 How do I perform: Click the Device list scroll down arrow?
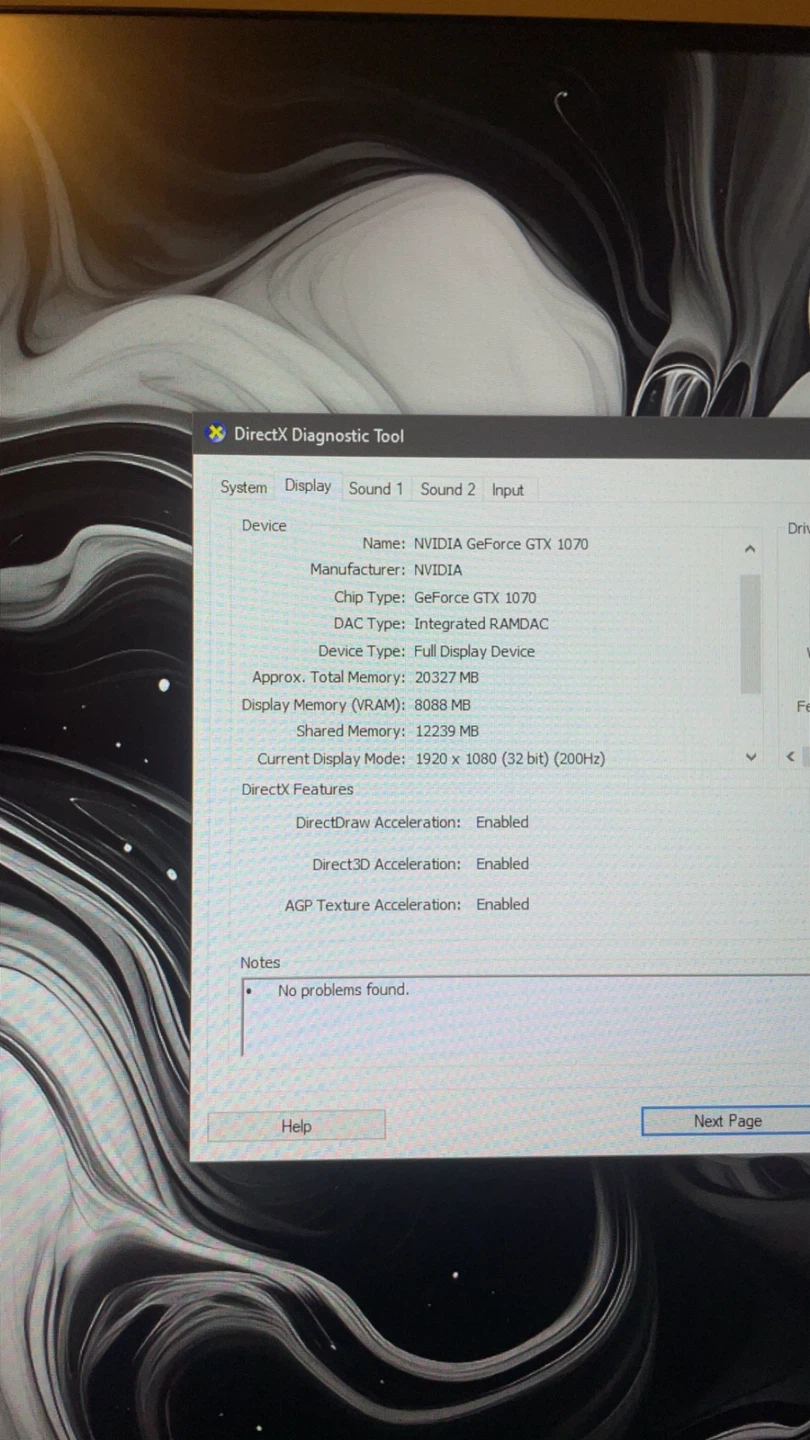(x=751, y=758)
